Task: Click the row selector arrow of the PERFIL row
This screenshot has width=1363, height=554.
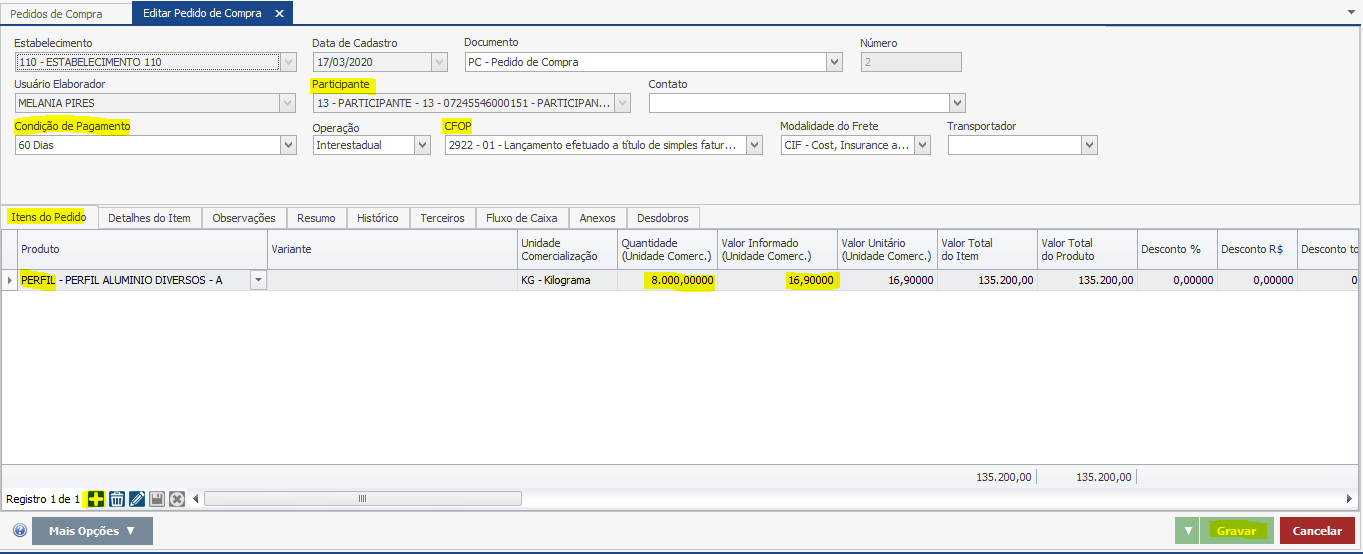Action: (9, 281)
